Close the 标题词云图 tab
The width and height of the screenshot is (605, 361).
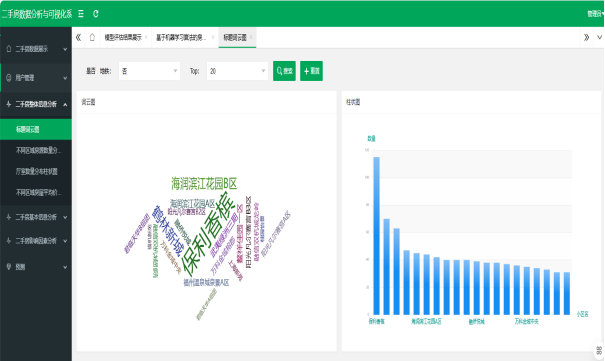(x=251, y=37)
